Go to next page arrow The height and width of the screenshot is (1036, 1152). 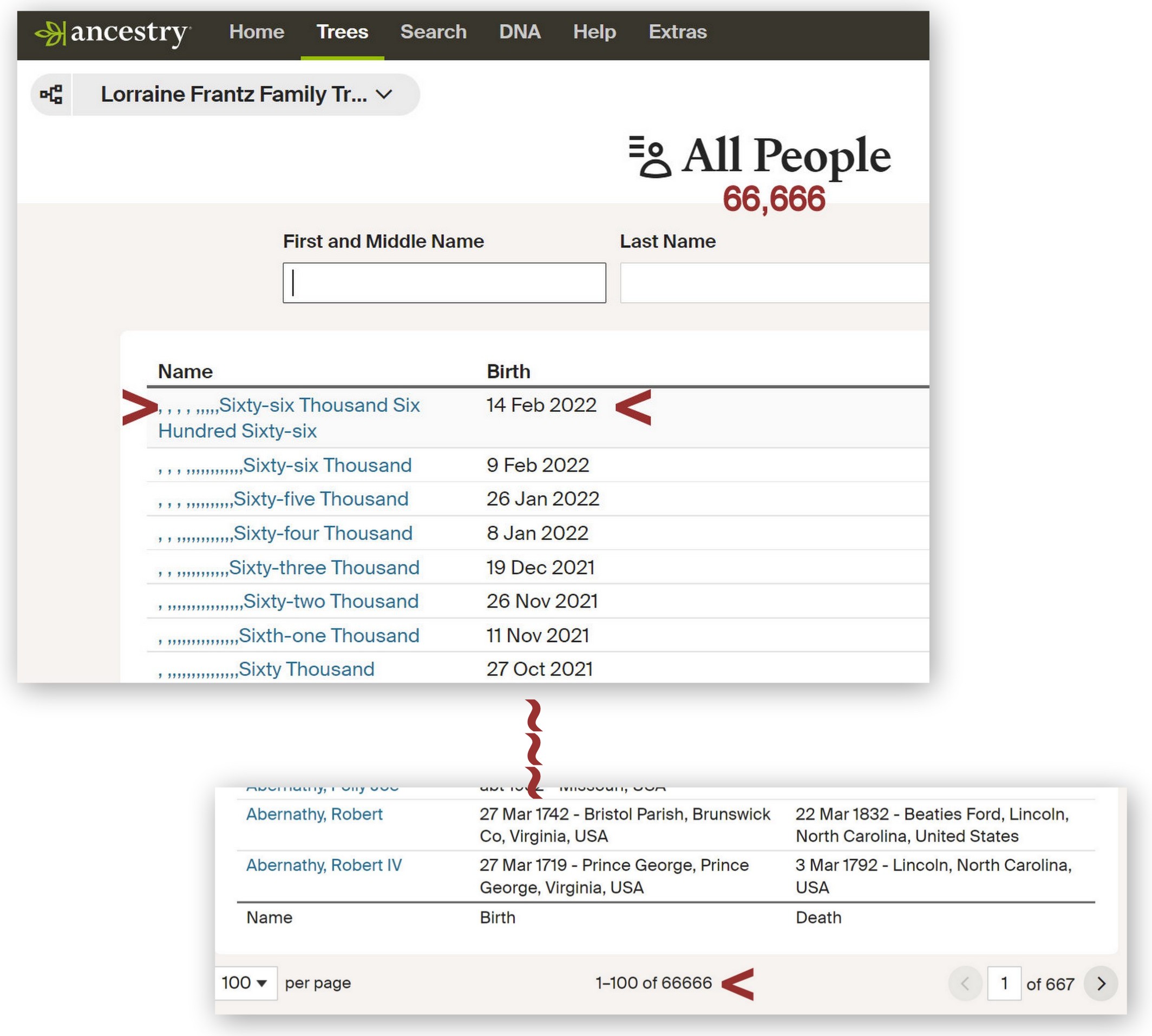1100,983
